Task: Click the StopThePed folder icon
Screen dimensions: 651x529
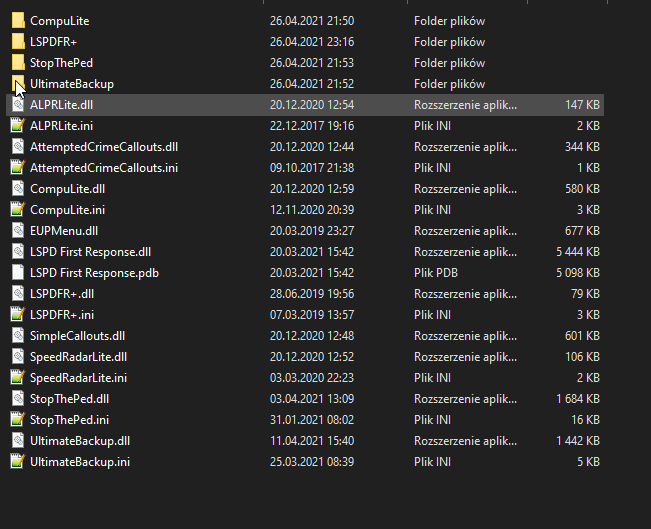Action: (x=17, y=62)
